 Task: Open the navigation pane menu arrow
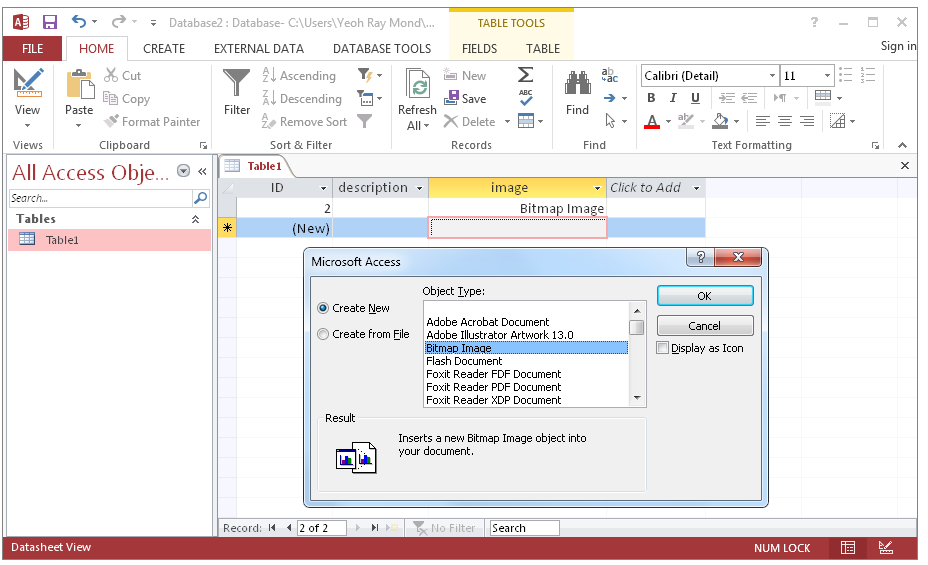183,171
